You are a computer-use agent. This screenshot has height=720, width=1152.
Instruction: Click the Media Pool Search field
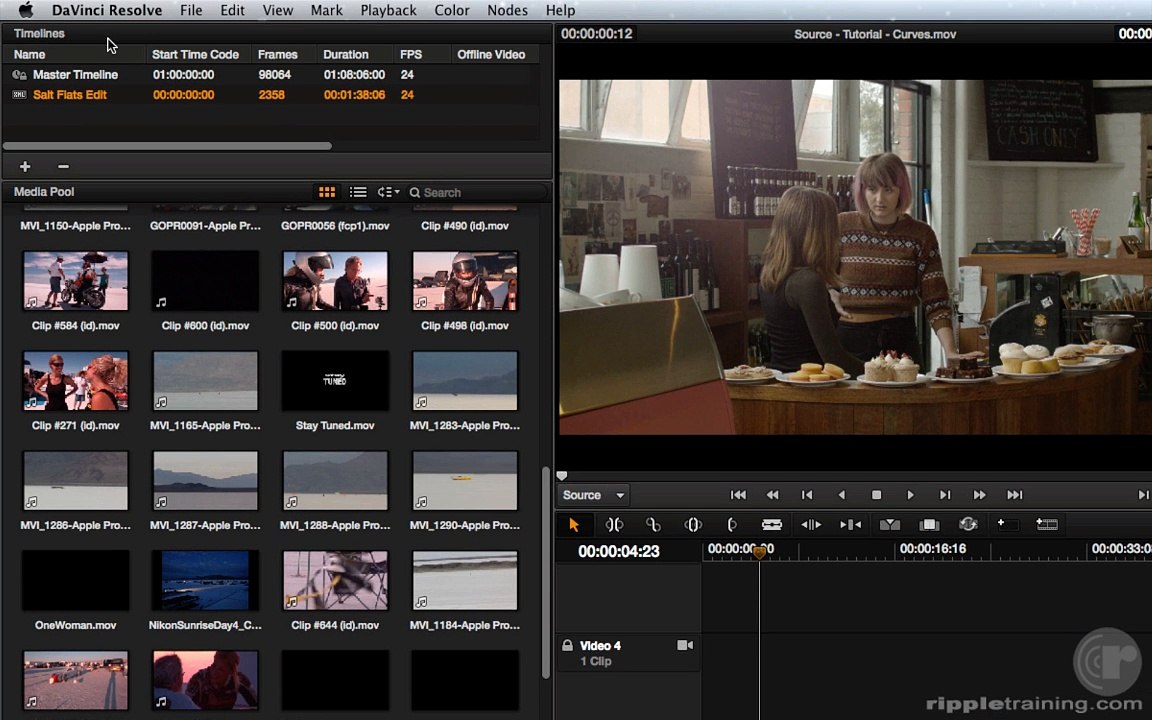[478, 192]
